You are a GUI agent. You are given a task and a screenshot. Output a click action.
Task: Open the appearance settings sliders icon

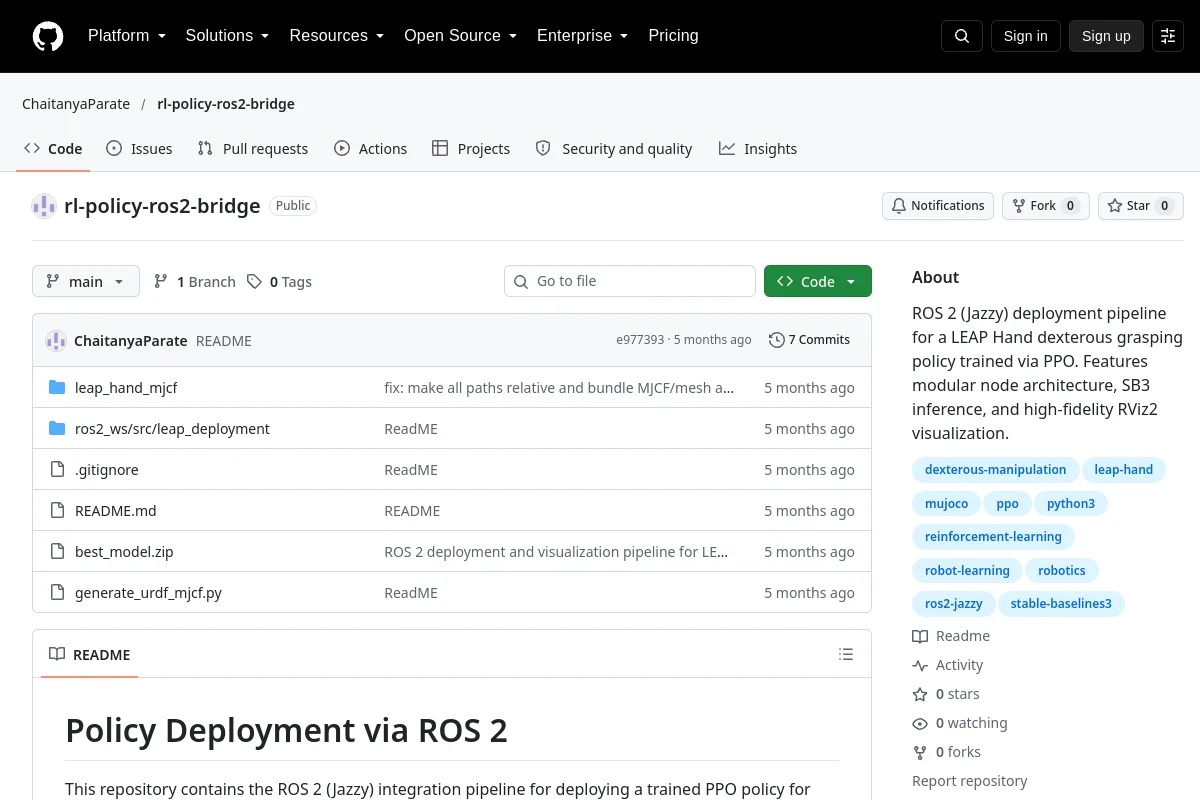(1168, 36)
